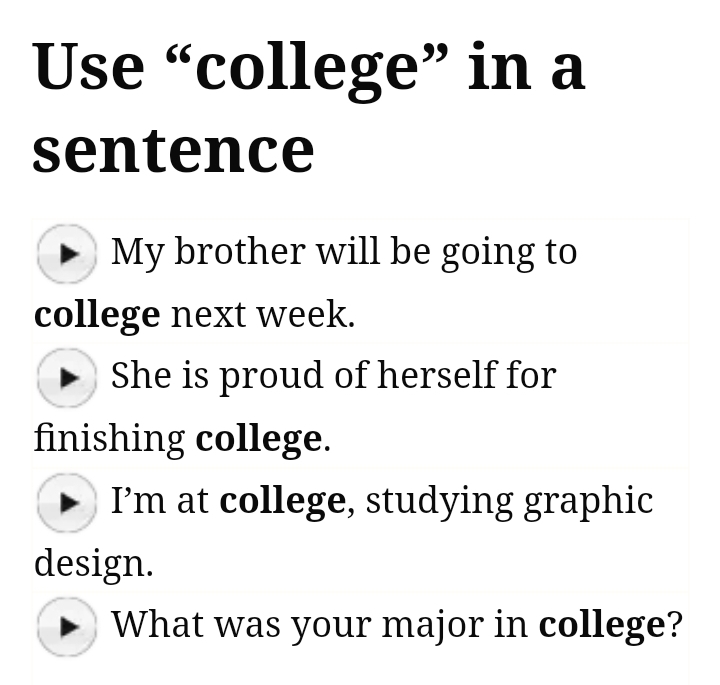Click the words "I'm at" in third sentence

click(160, 500)
